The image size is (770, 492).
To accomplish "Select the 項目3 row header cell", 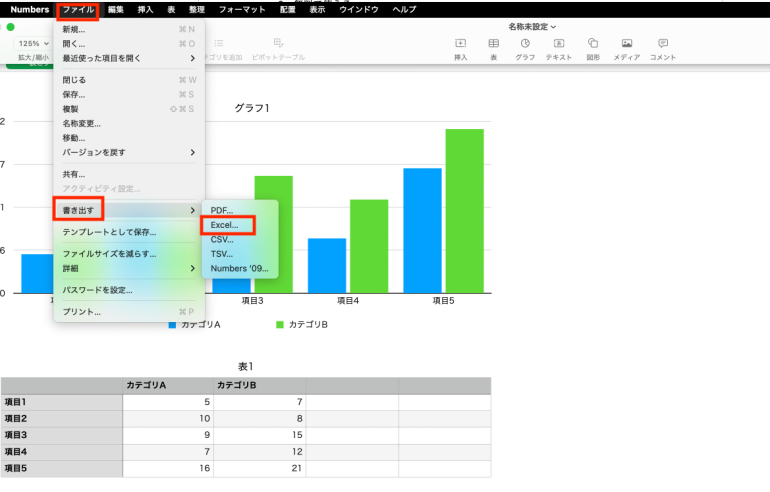I will click(62, 435).
